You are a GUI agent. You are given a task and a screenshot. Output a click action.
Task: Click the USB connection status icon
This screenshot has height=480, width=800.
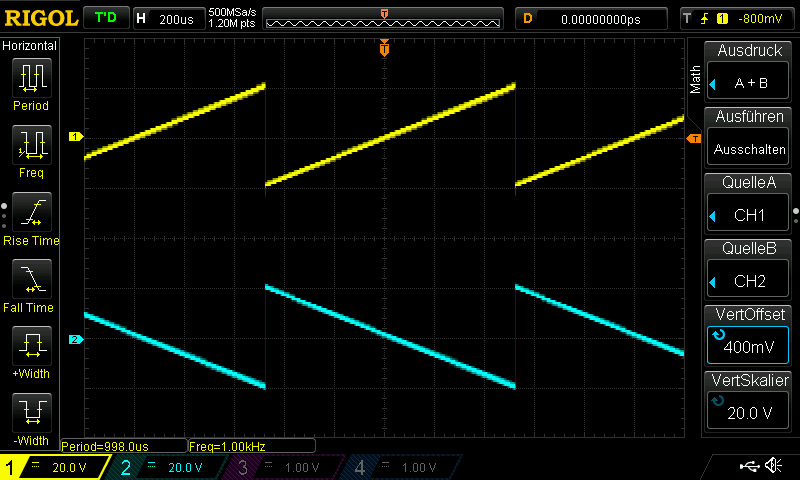click(x=749, y=465)
